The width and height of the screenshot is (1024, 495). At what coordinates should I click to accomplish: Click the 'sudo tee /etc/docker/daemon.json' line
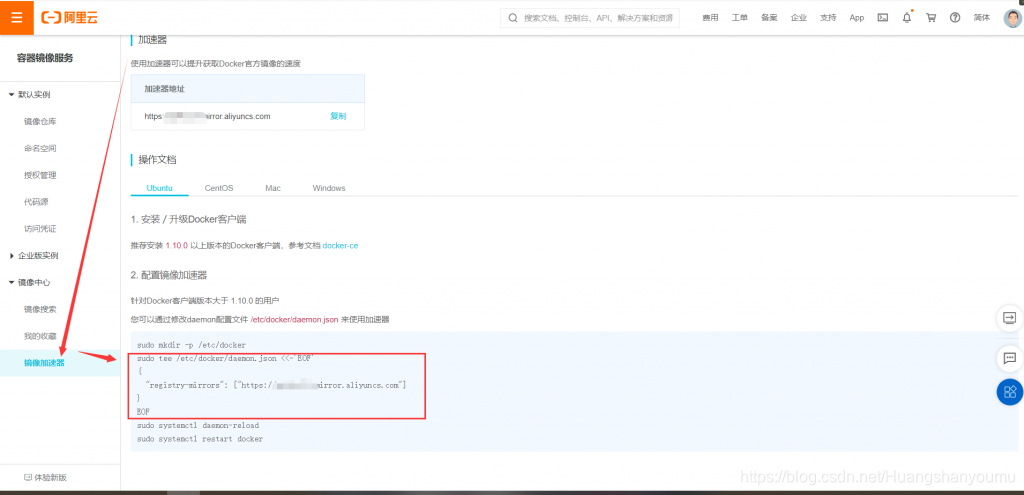pos(226,359)
